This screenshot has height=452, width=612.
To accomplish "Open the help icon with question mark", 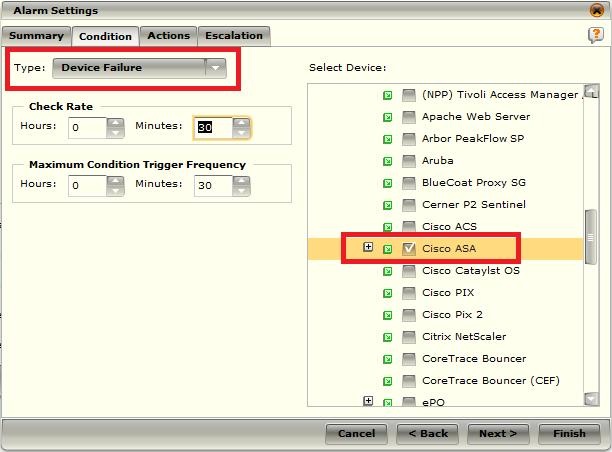I will click(596, 35).
